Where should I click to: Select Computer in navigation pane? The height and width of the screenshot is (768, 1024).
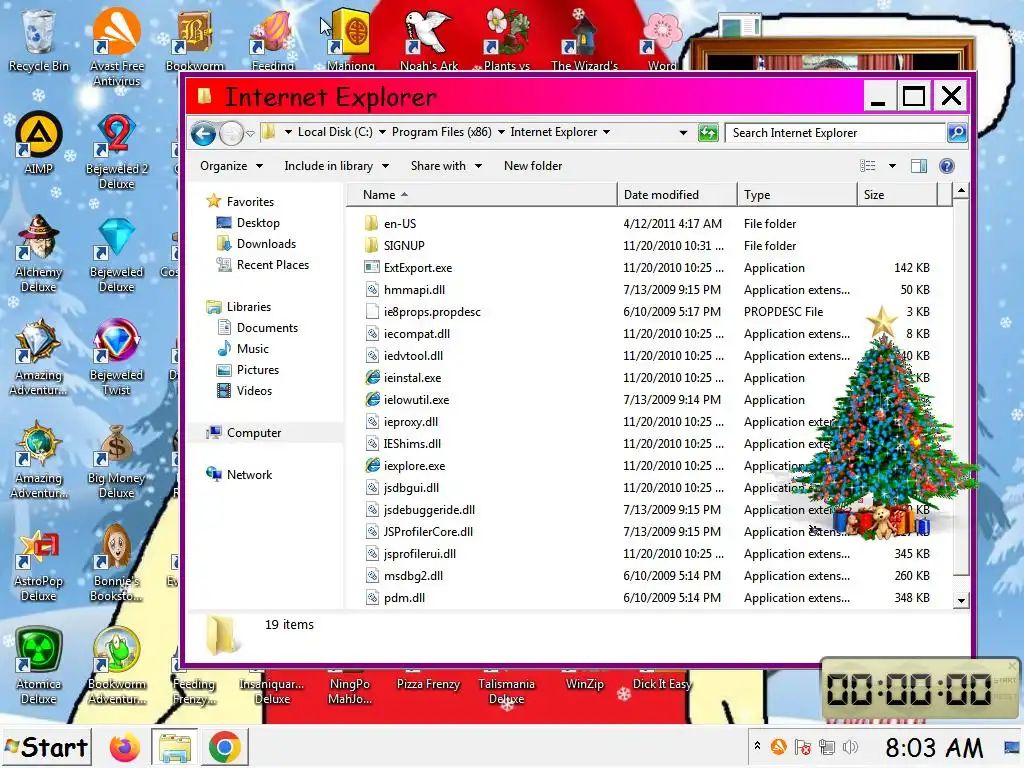point(253,432)
